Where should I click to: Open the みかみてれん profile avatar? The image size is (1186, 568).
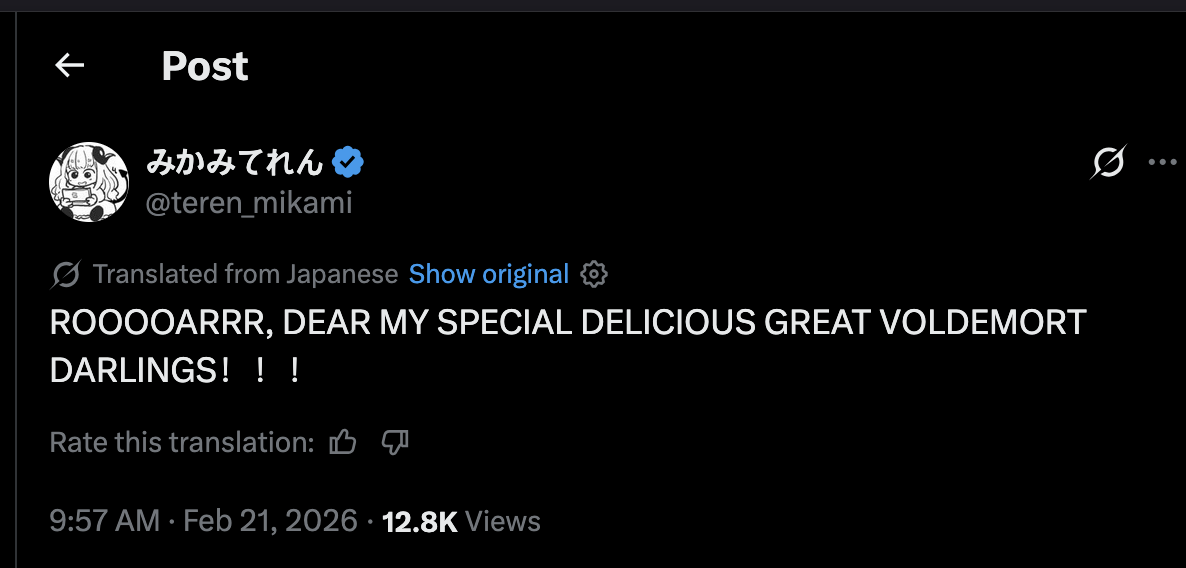tap(89, 181)
